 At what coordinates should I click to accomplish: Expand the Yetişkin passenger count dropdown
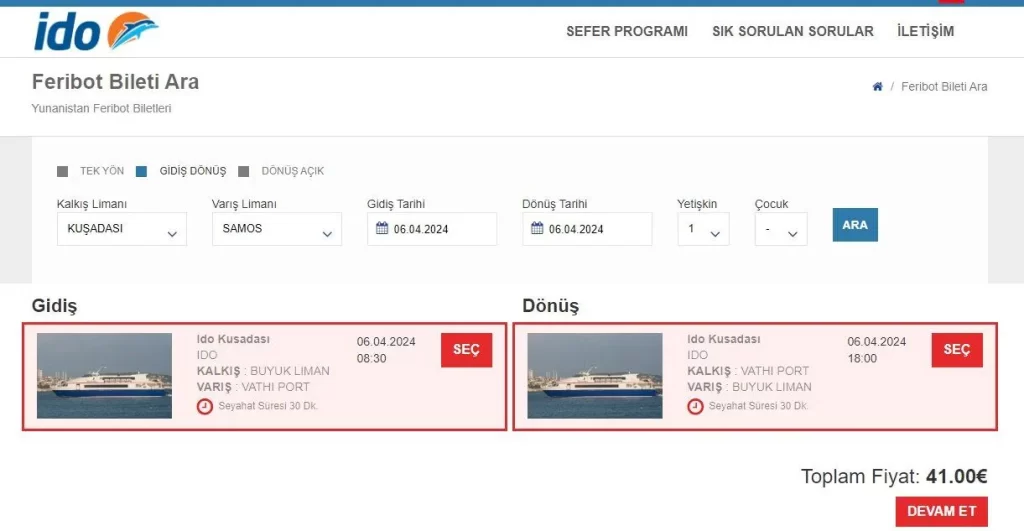coord(703,229)
